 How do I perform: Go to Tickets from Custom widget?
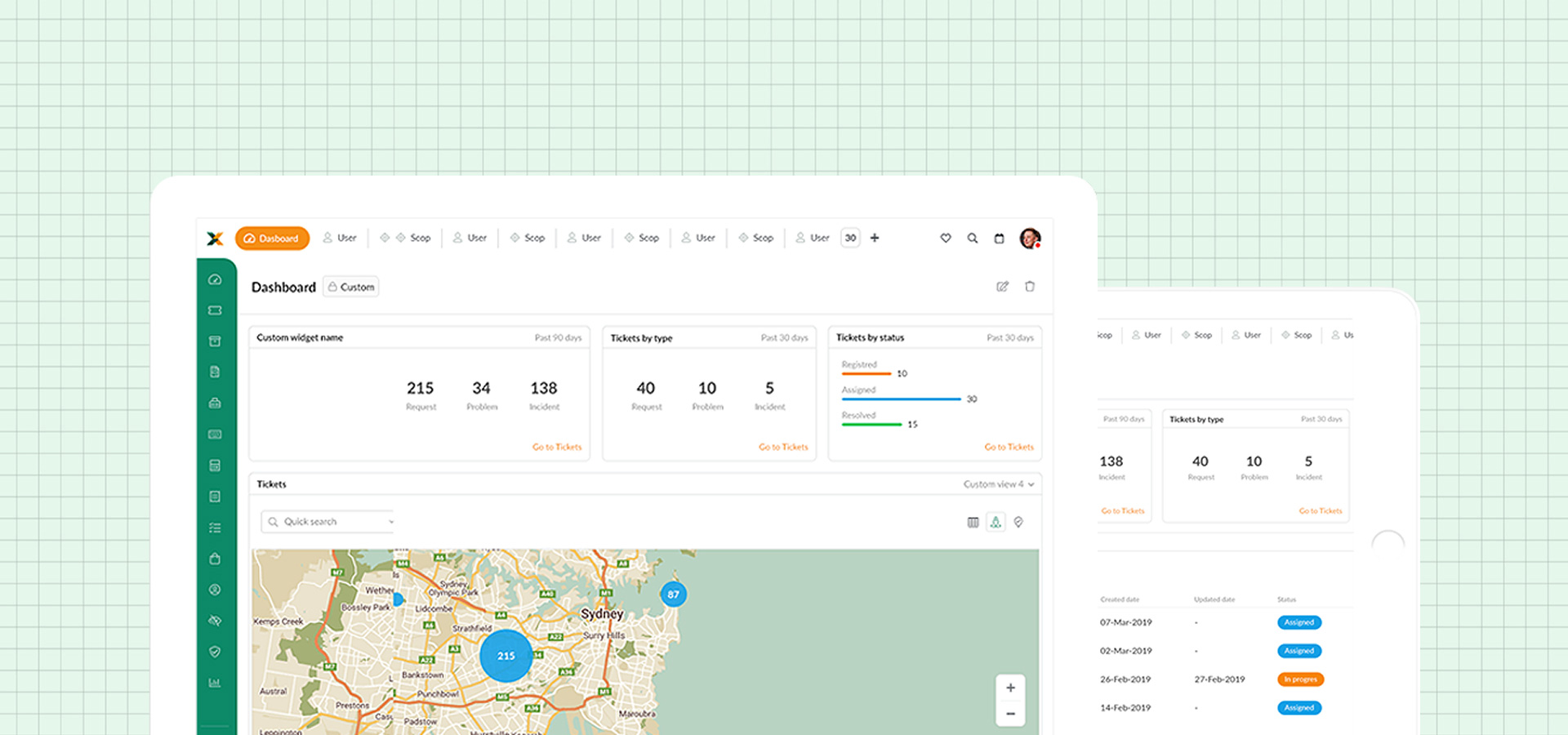557,447
